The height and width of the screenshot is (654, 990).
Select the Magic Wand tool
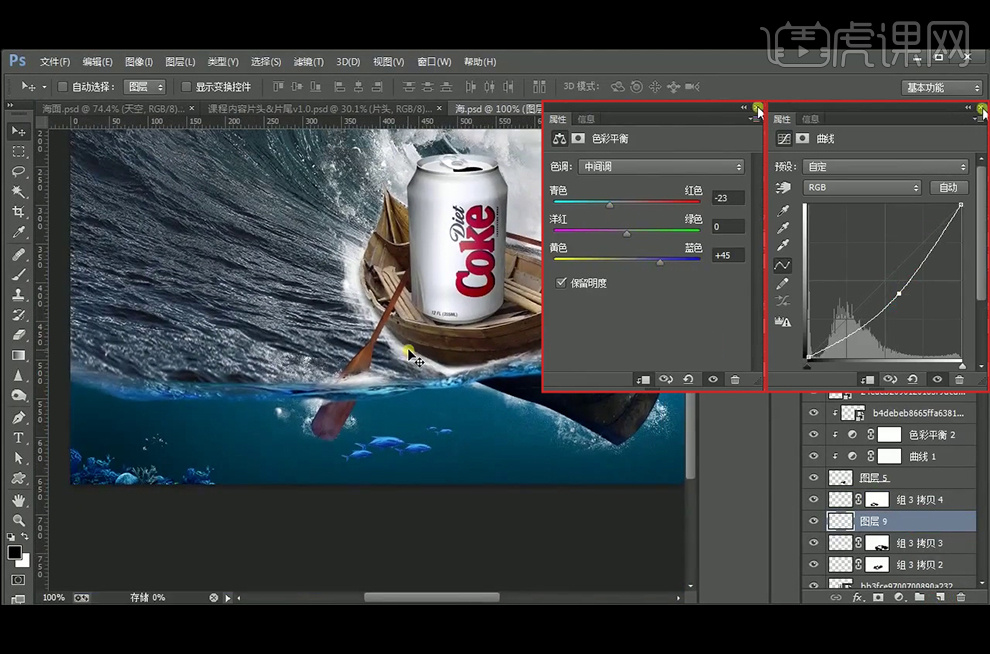(x=18, y=191)
